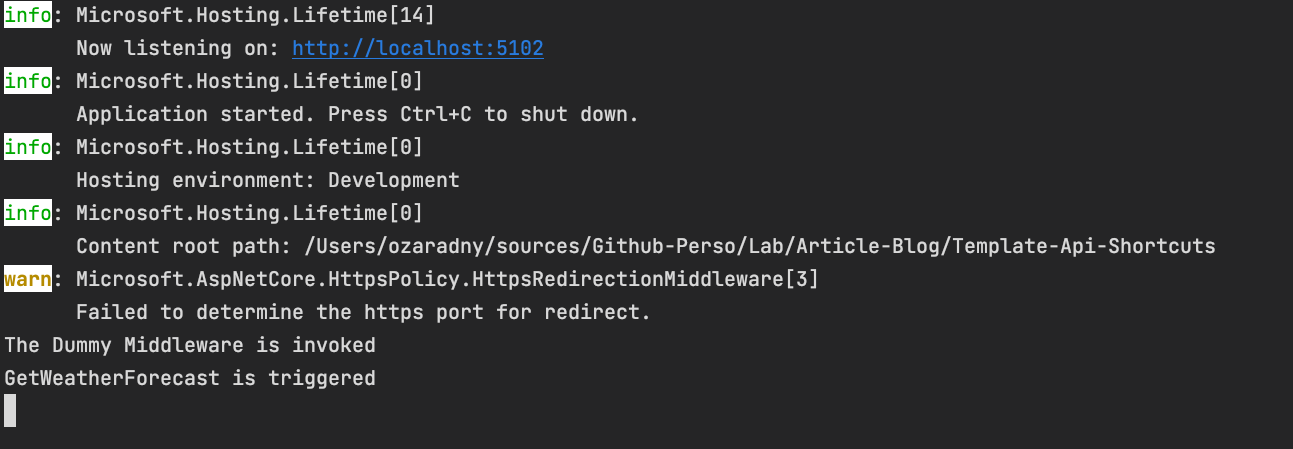1293x449 pixels.
Task: Open the http://localhost:5102 link
Action: (417, 48)
